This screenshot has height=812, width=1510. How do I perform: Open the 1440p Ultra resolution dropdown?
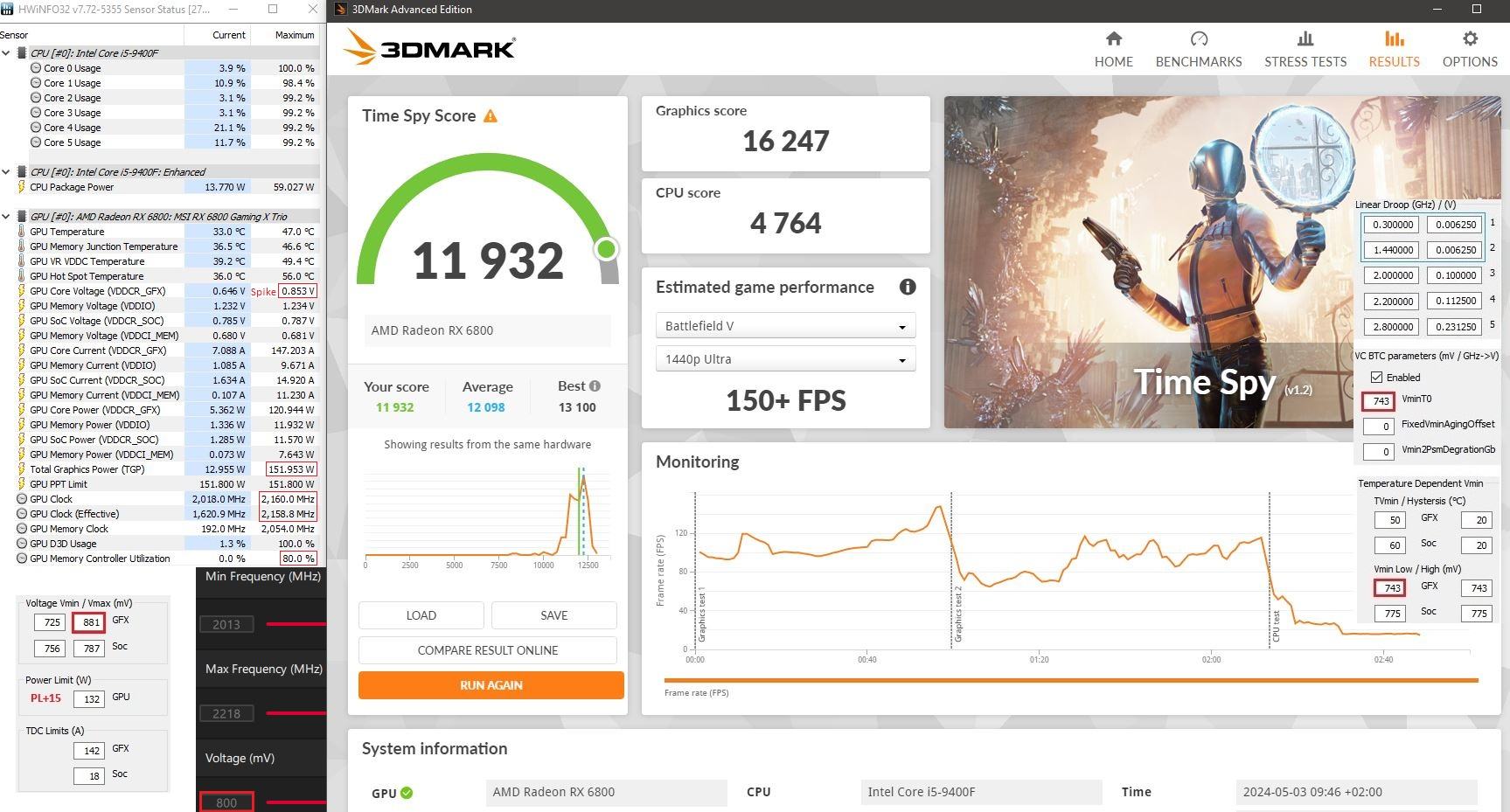[x=785, y=359]
